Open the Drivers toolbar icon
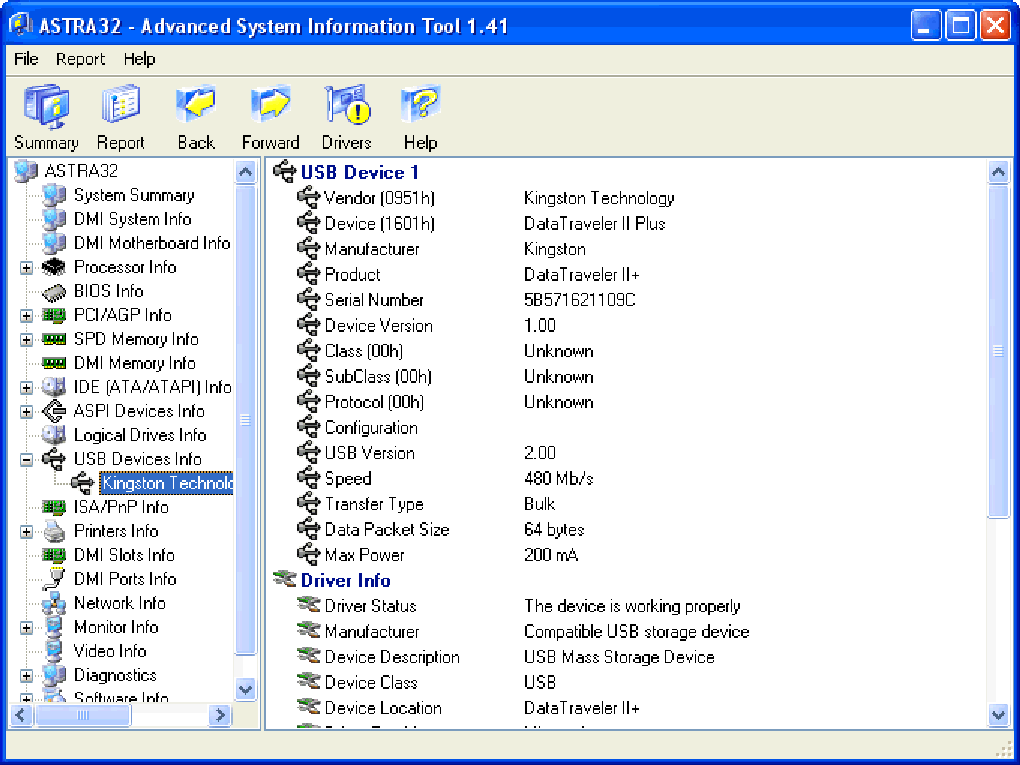The image size is (1020, 765). tap(347, 104)
